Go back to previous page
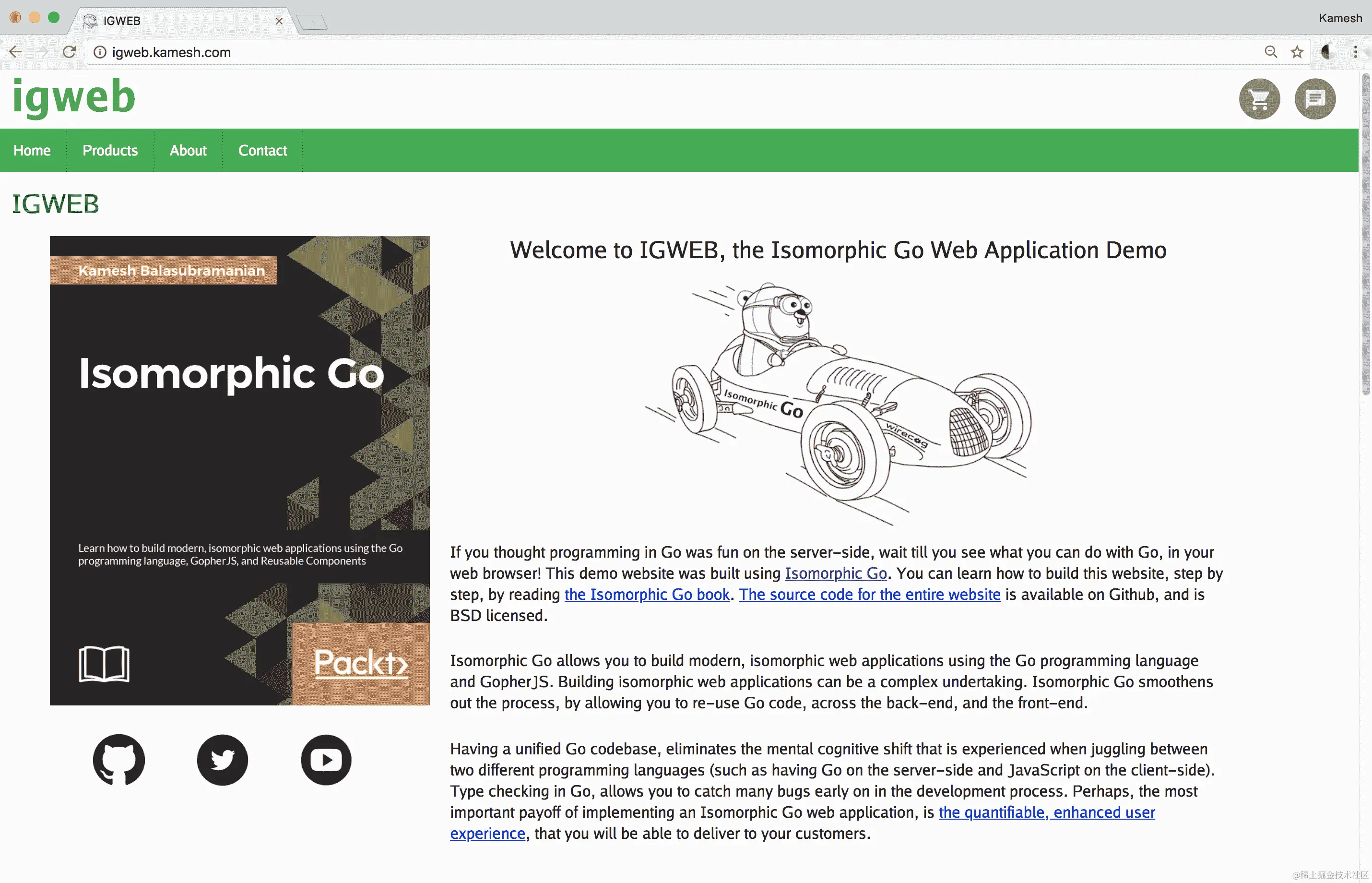Viewport: 1372px width, 883px height. (x=15, y=52)
